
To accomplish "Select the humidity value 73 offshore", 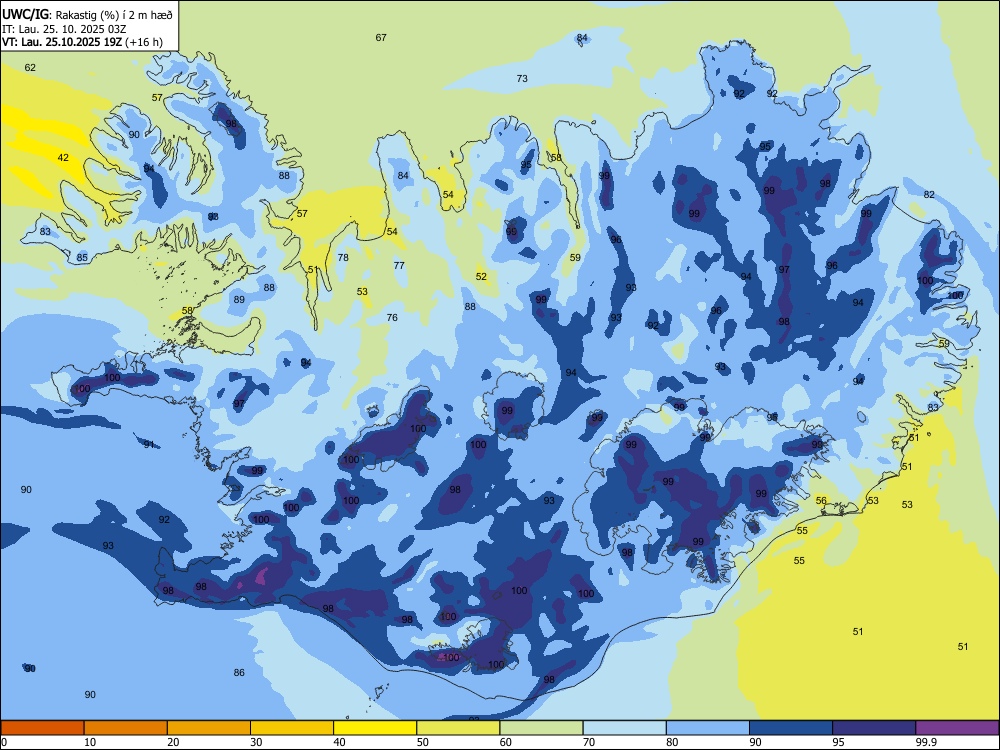I will tap(522, 78).
